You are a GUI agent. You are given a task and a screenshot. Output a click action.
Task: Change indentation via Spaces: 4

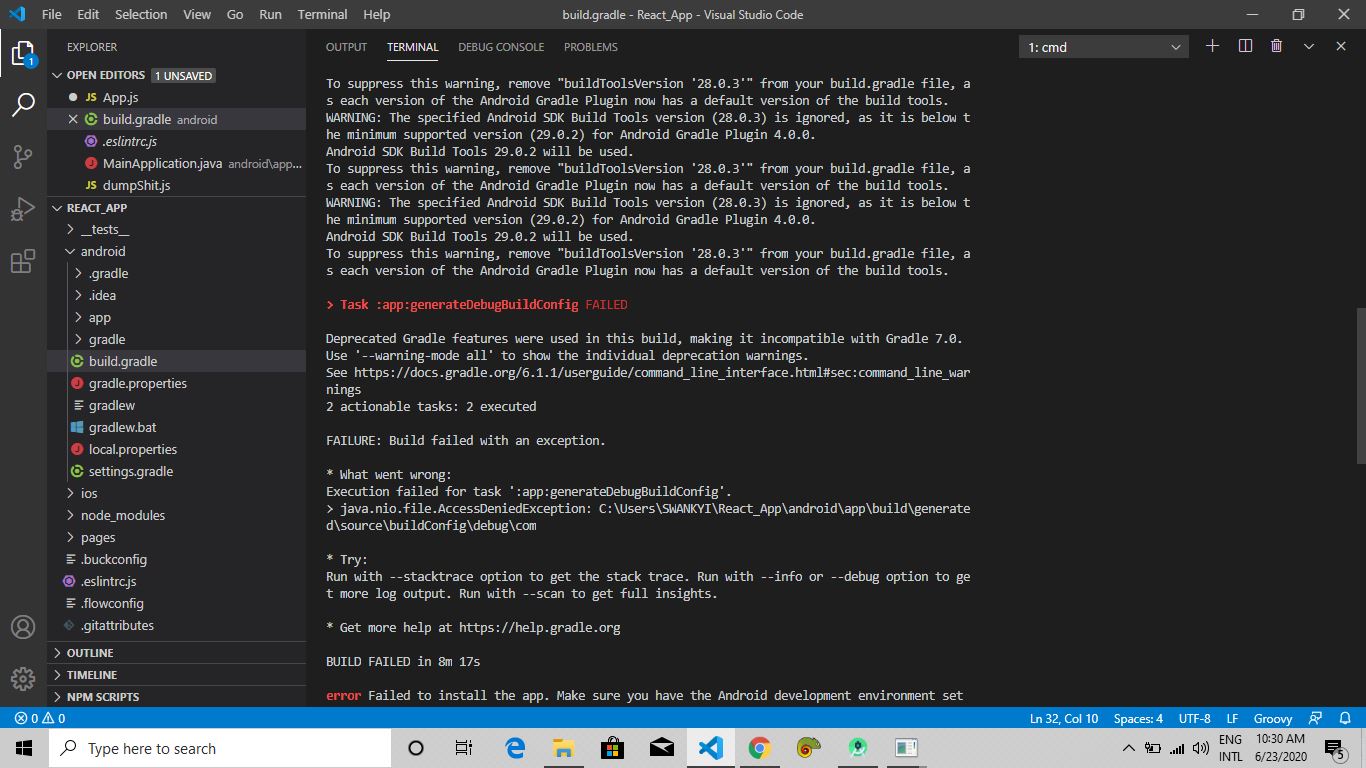coord(1138,718)
